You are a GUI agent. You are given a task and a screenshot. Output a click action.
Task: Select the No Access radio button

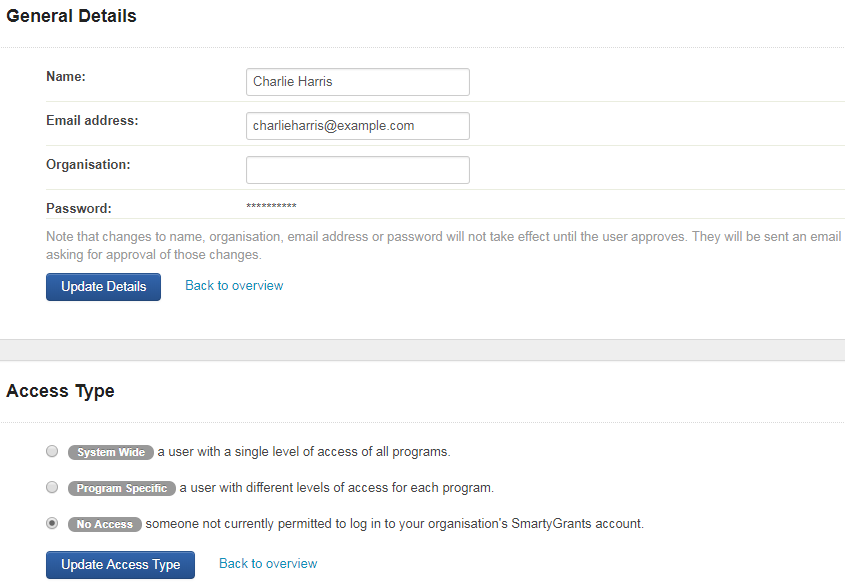pyautogui.click(x=52, y=524)
